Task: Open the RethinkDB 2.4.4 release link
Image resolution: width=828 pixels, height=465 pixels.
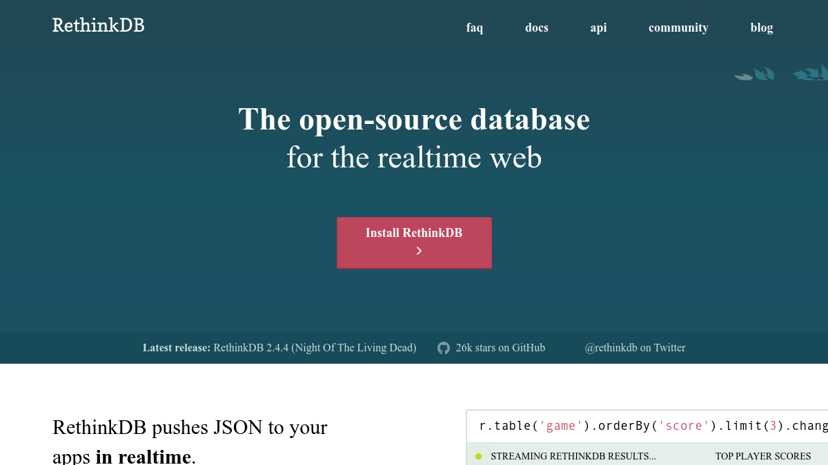Action: coord(315,348)
